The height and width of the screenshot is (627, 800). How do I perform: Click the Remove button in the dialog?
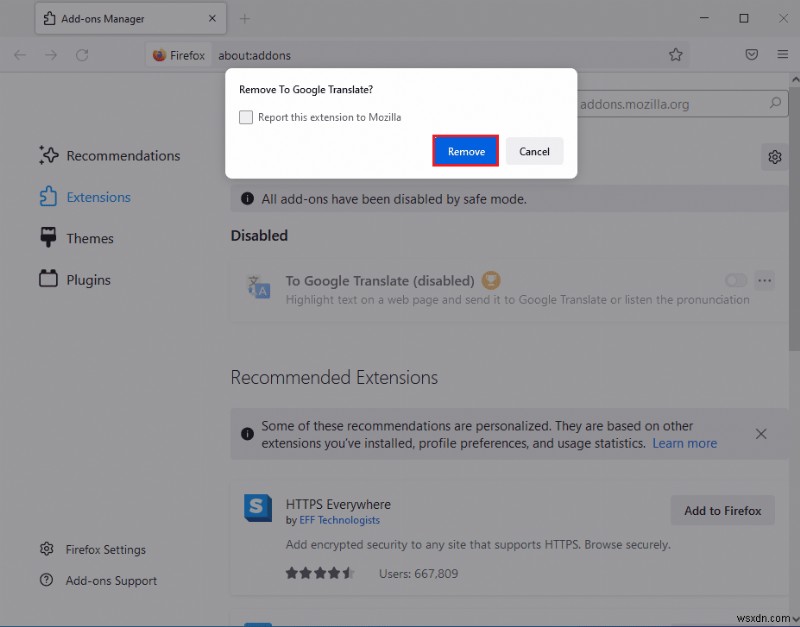click(465, 151)
